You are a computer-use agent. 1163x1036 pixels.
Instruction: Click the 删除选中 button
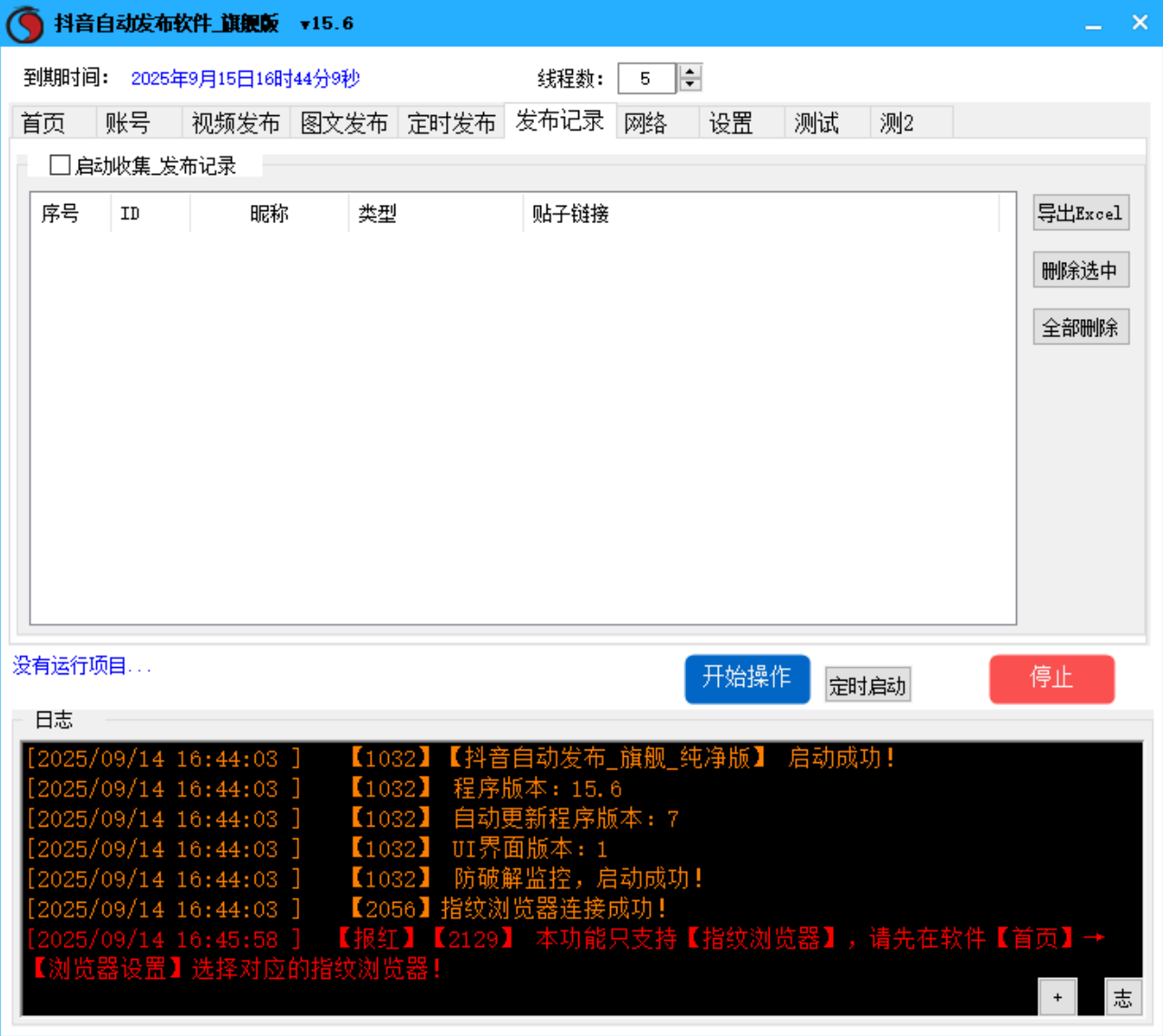(1081, 269)
